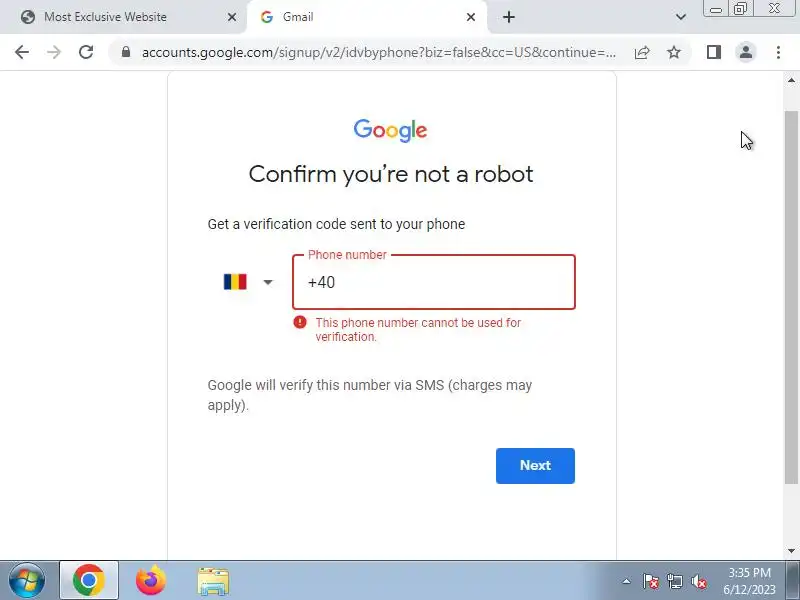View site lock information
This screenshot has height=600, width=800.
pyautogui.click(x=126, y=52)
